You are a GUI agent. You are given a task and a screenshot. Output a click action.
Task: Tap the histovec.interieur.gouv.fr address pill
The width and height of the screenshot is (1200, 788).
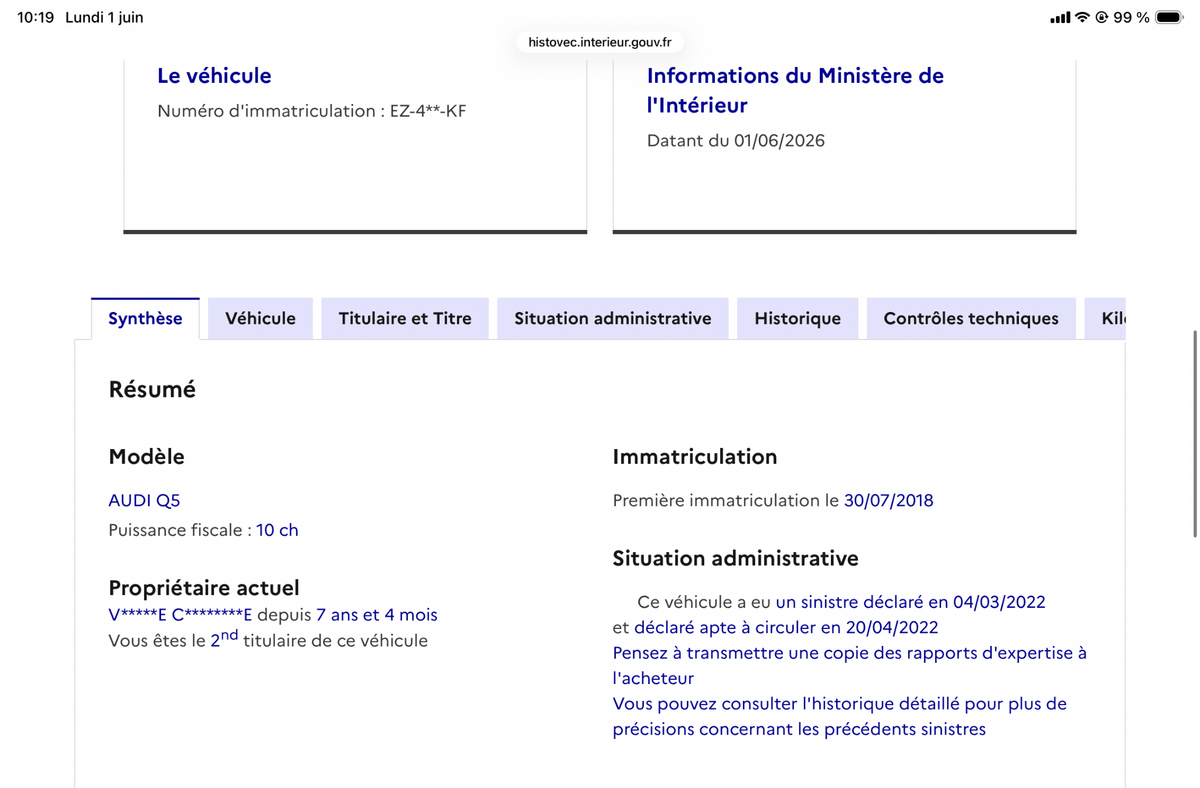pyautogui.click(x=600, y=42)
